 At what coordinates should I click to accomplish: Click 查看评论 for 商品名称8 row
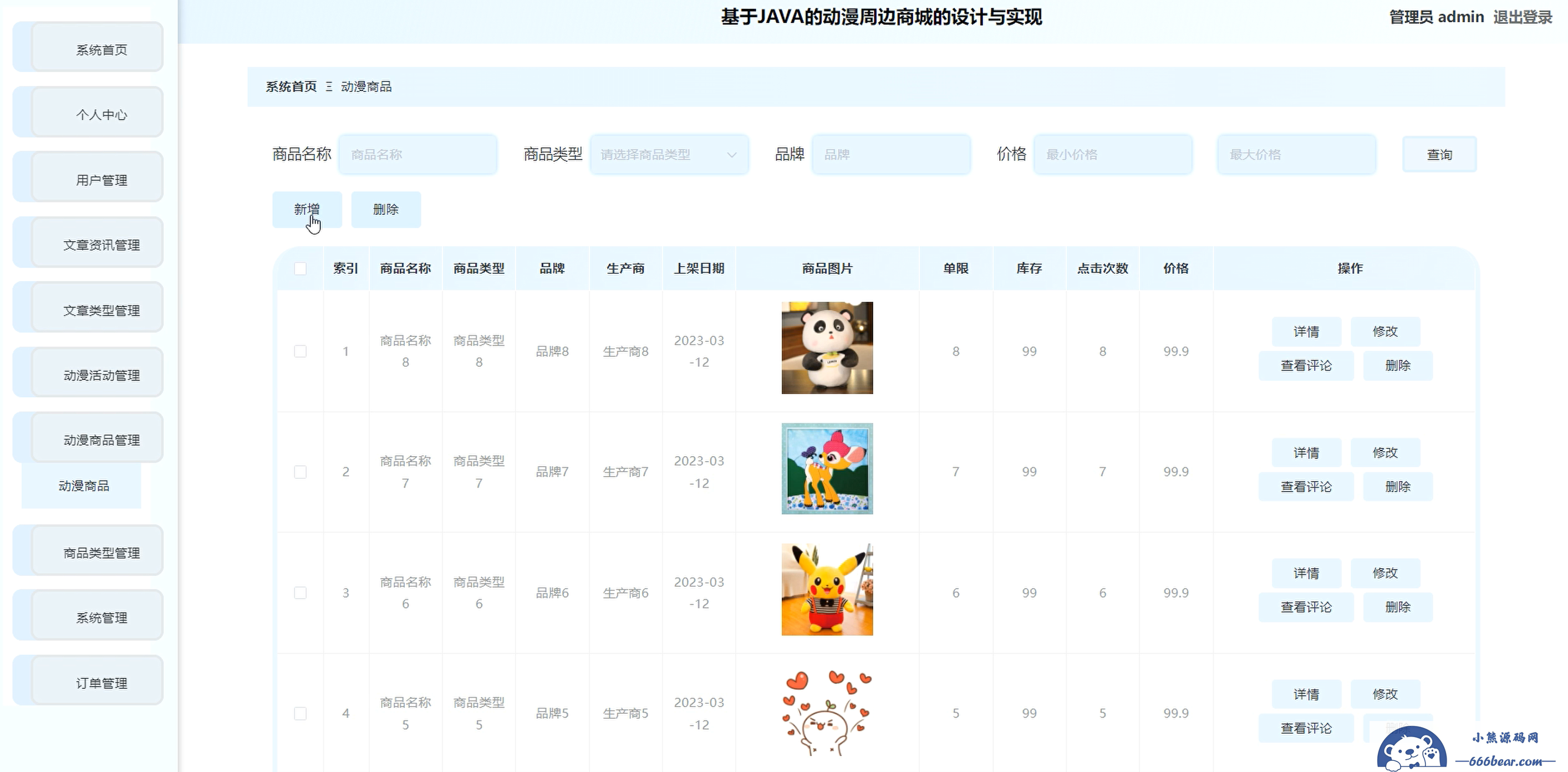tap(1306, 366)
